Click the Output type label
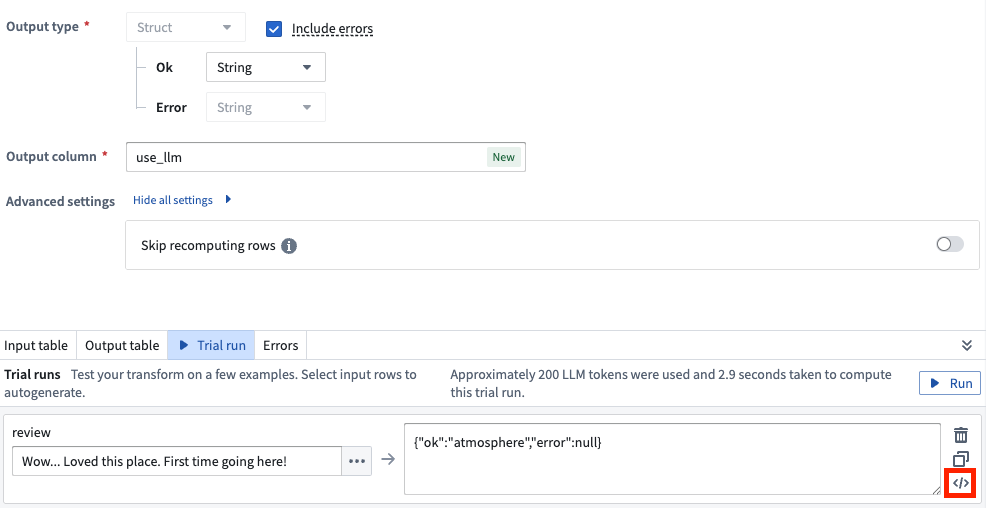This screenshot has width=986, height=508. point(43,27)
